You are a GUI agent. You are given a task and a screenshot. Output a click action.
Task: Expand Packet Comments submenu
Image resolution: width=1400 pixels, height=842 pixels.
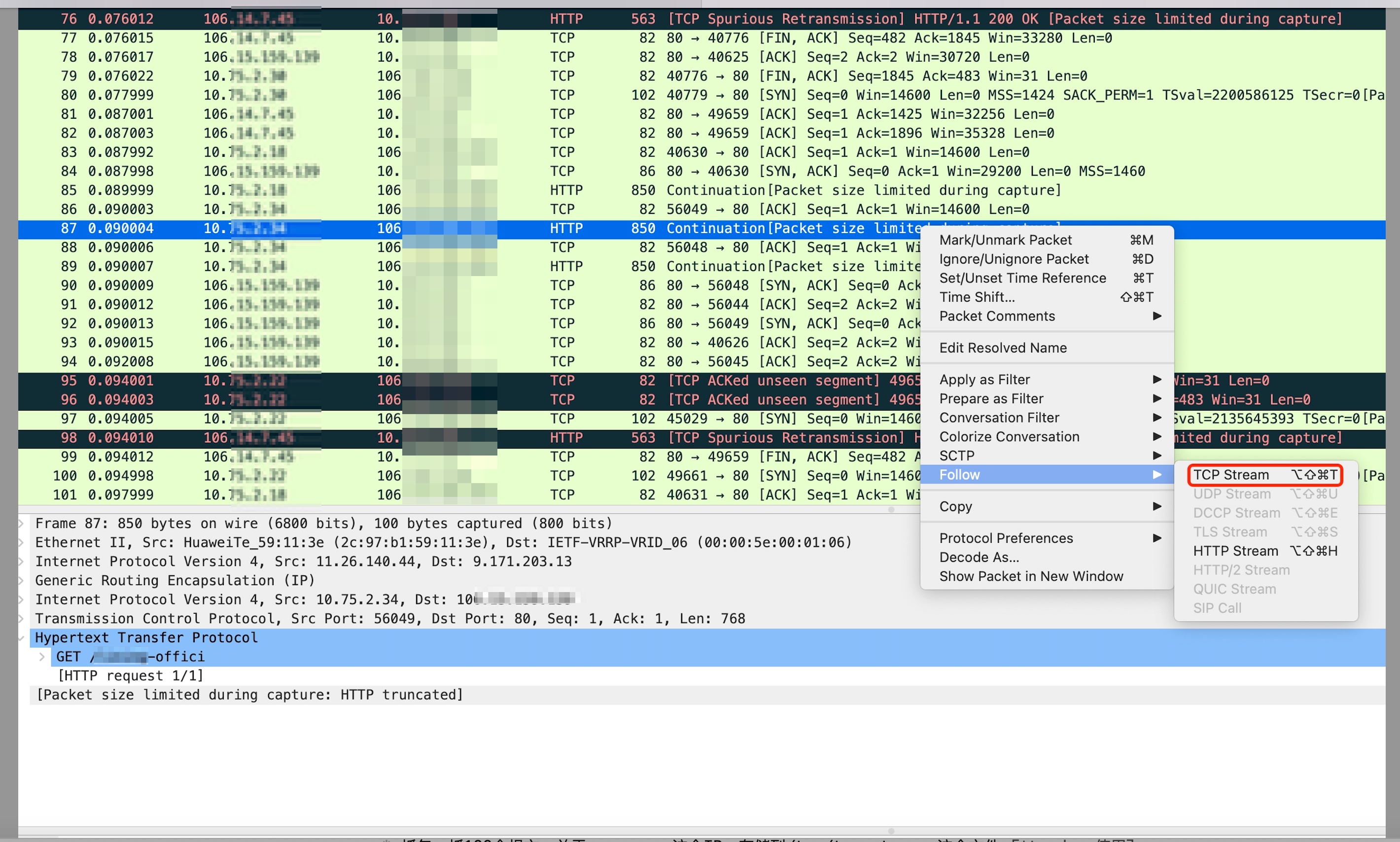coord(997,316)
